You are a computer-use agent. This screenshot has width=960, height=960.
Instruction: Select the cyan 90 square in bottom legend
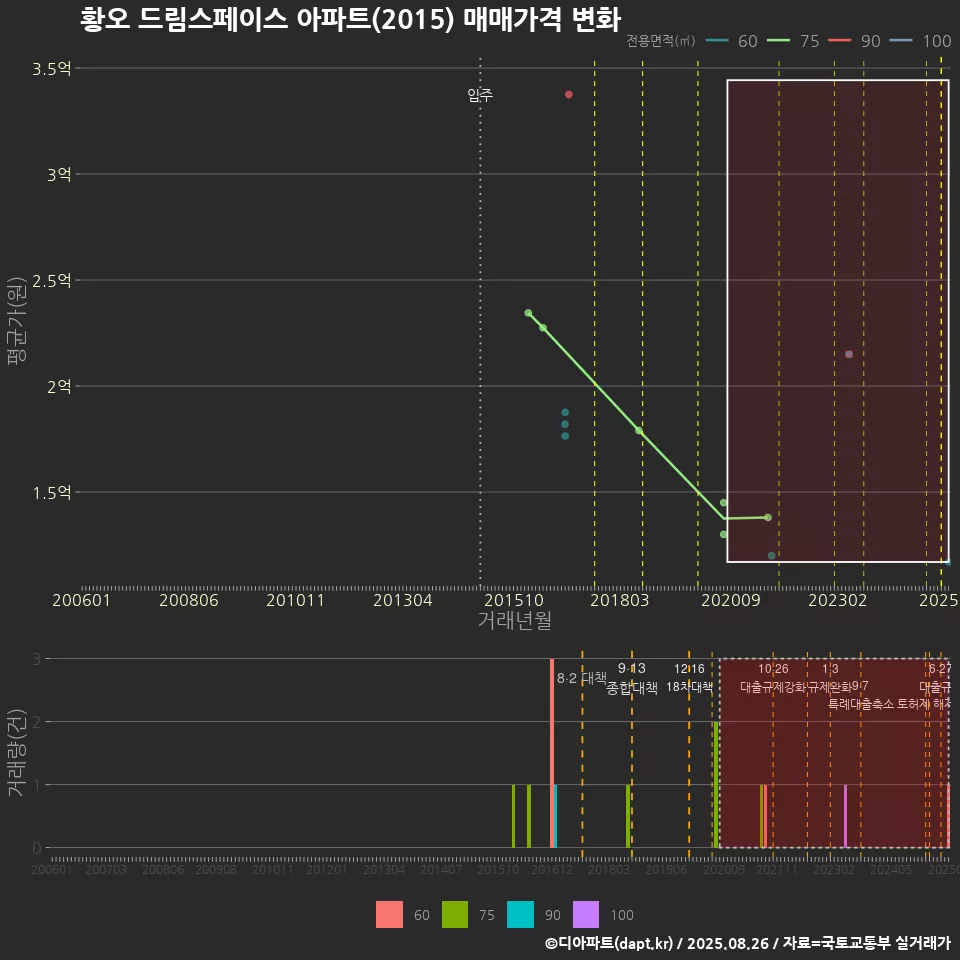(520, 915)
